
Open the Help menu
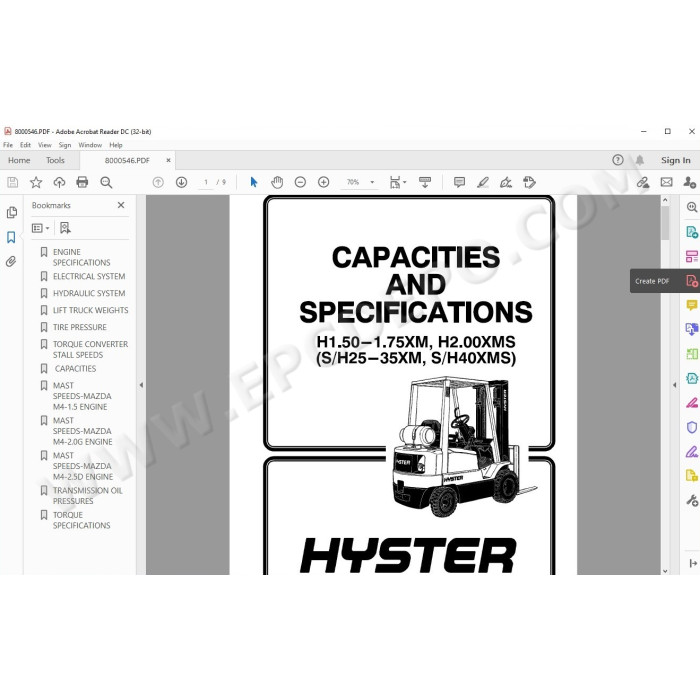point(116,145)
